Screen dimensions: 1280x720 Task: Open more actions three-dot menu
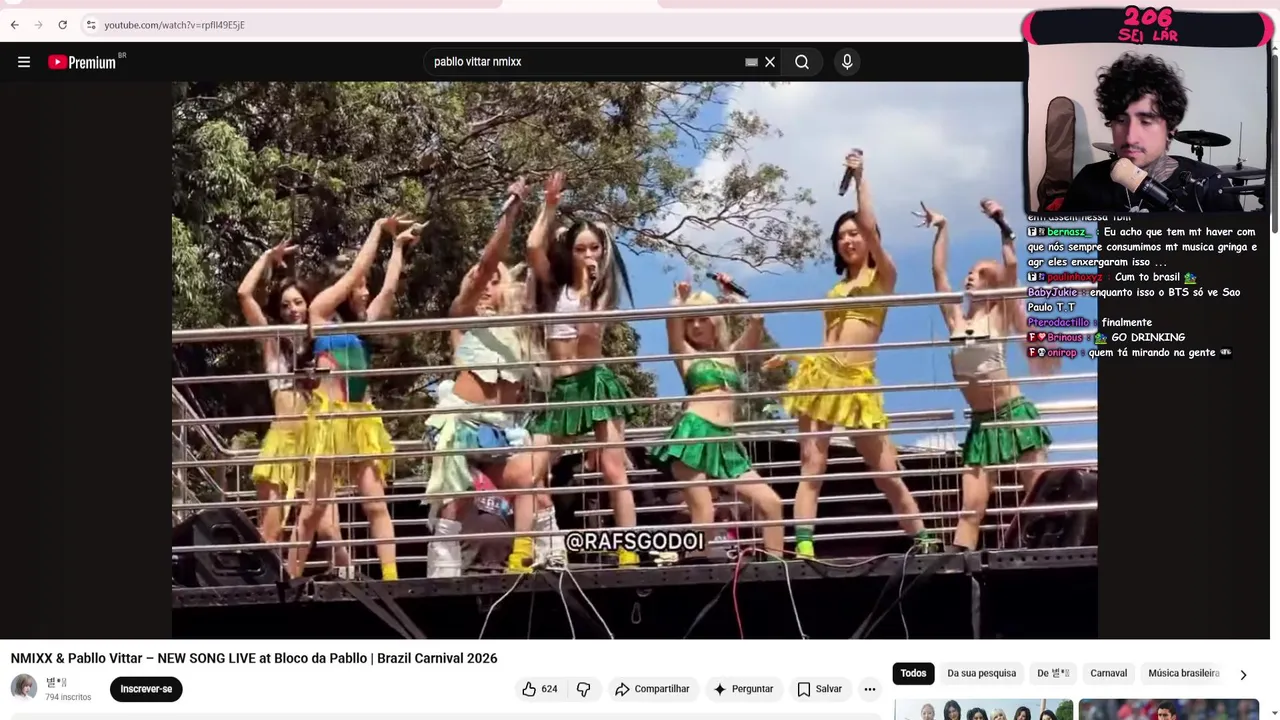point(870,689)
